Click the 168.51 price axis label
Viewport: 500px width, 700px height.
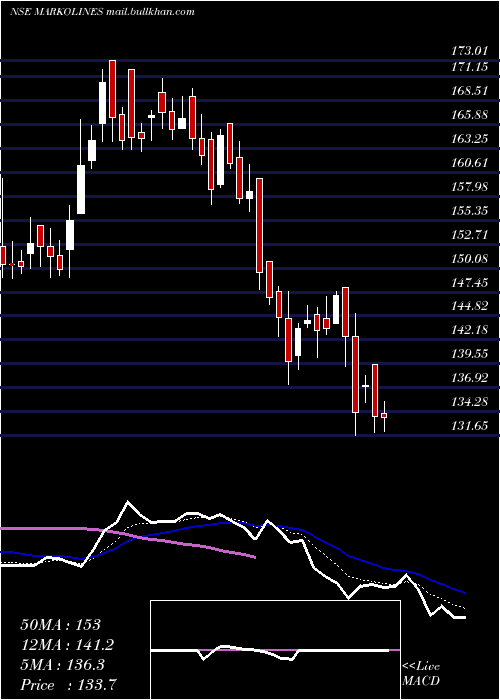(x=469, y=91)
